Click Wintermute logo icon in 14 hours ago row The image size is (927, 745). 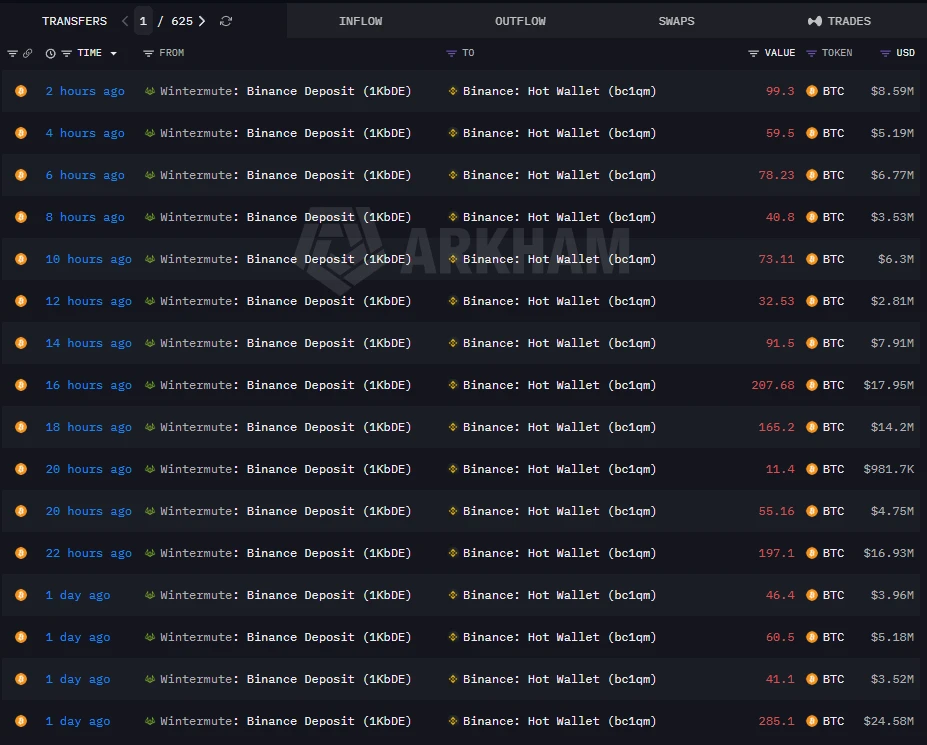coord(150,343)
